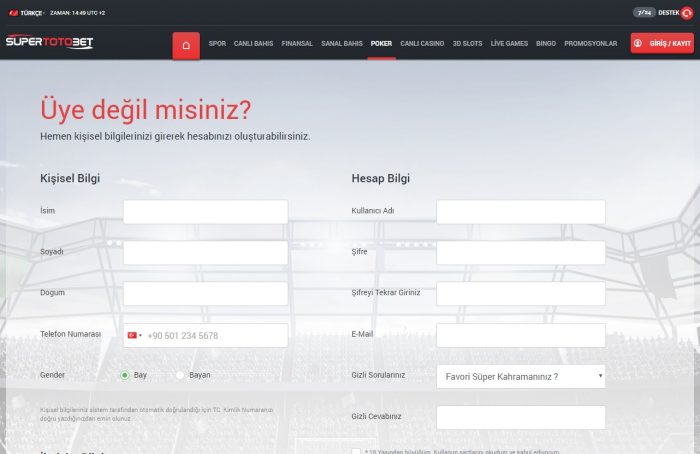This screenshot has width=700, height=454.
Task: Open the Poker tab
Action: (x=381, y=44)
